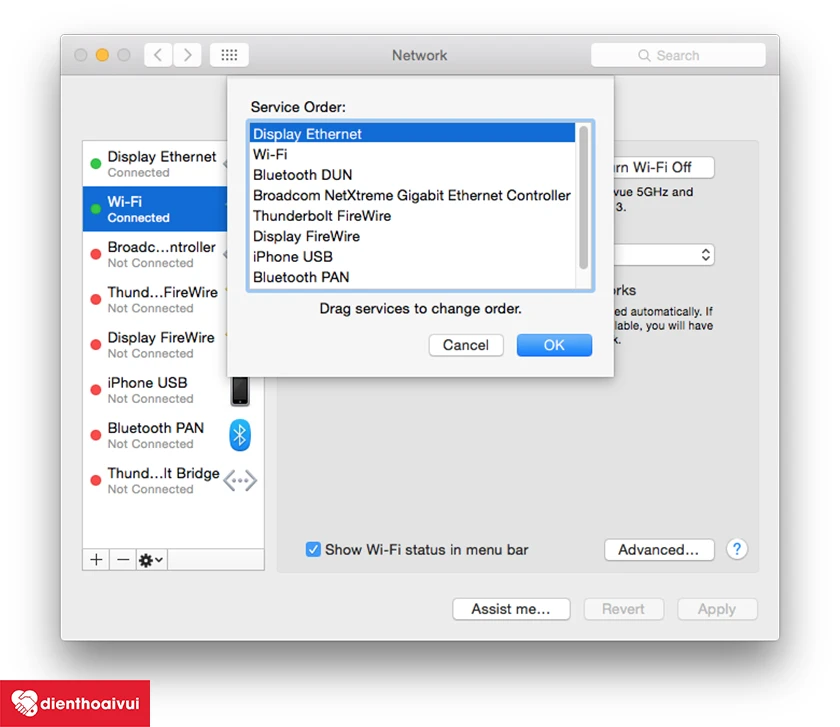The image size is (840, 727).
Task: Click the minus remove-service button
Action: pyautogui.click(x=123, y=560)
